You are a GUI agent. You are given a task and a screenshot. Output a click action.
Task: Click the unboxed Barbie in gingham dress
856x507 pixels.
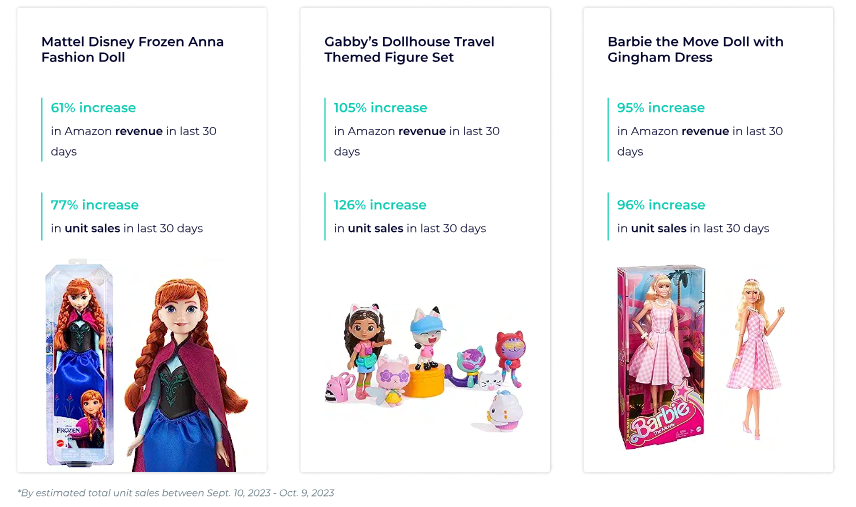(756, 357)
